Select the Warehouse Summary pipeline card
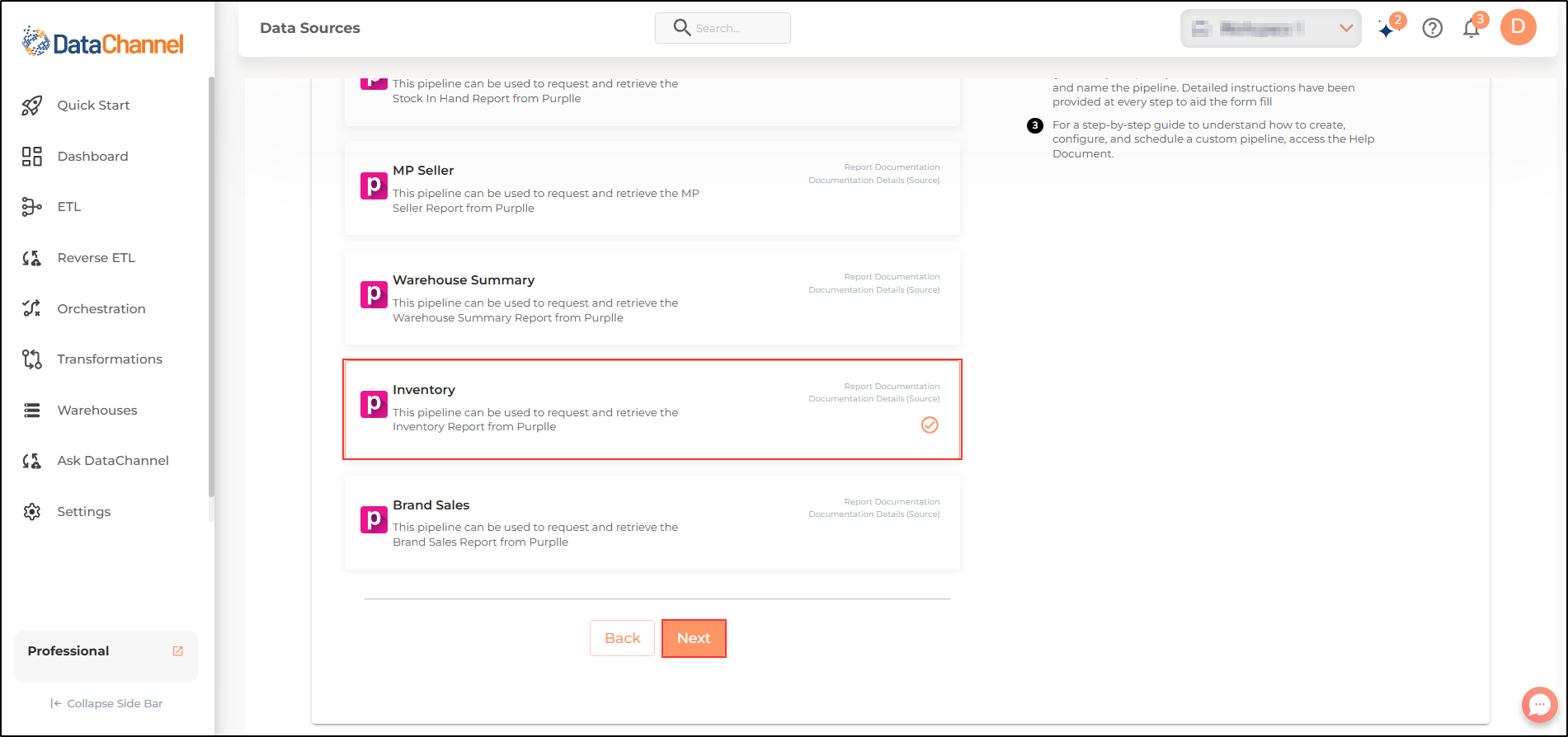This screenshot has height=737, width=1568. coord(652,298)
